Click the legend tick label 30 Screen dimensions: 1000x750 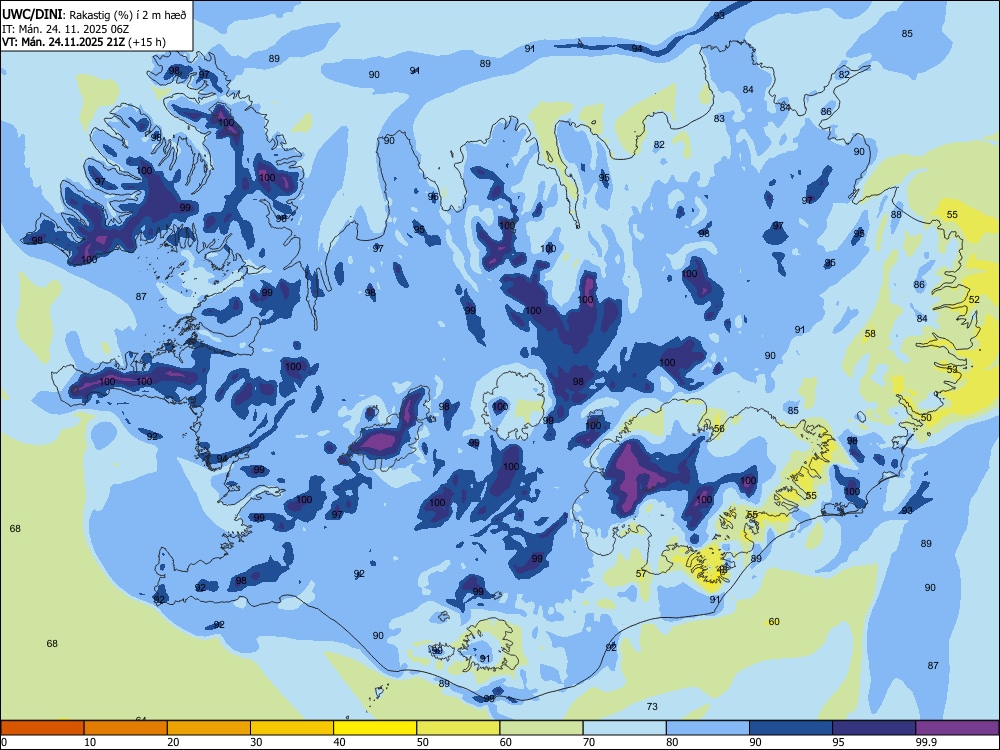(256, 742)
